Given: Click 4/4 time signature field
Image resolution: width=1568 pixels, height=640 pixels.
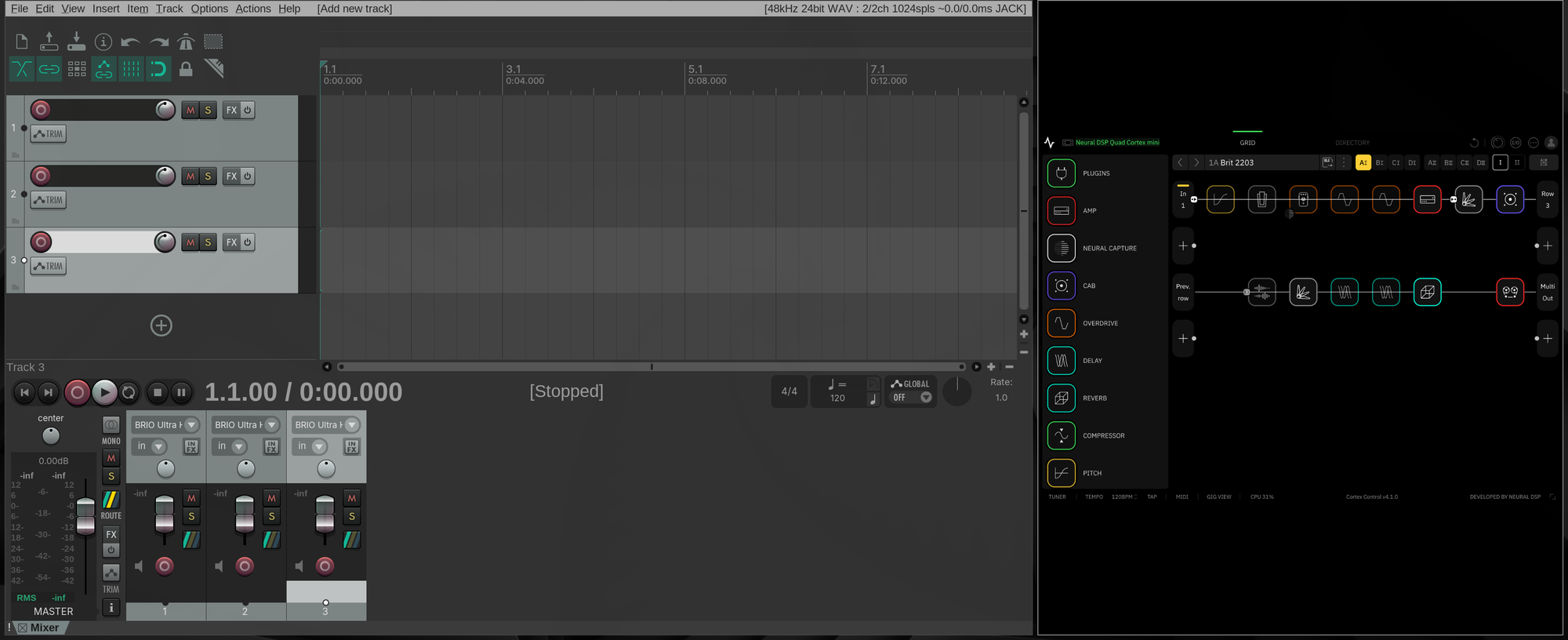Looking at the screenshot, I should (x=789, y=391).
